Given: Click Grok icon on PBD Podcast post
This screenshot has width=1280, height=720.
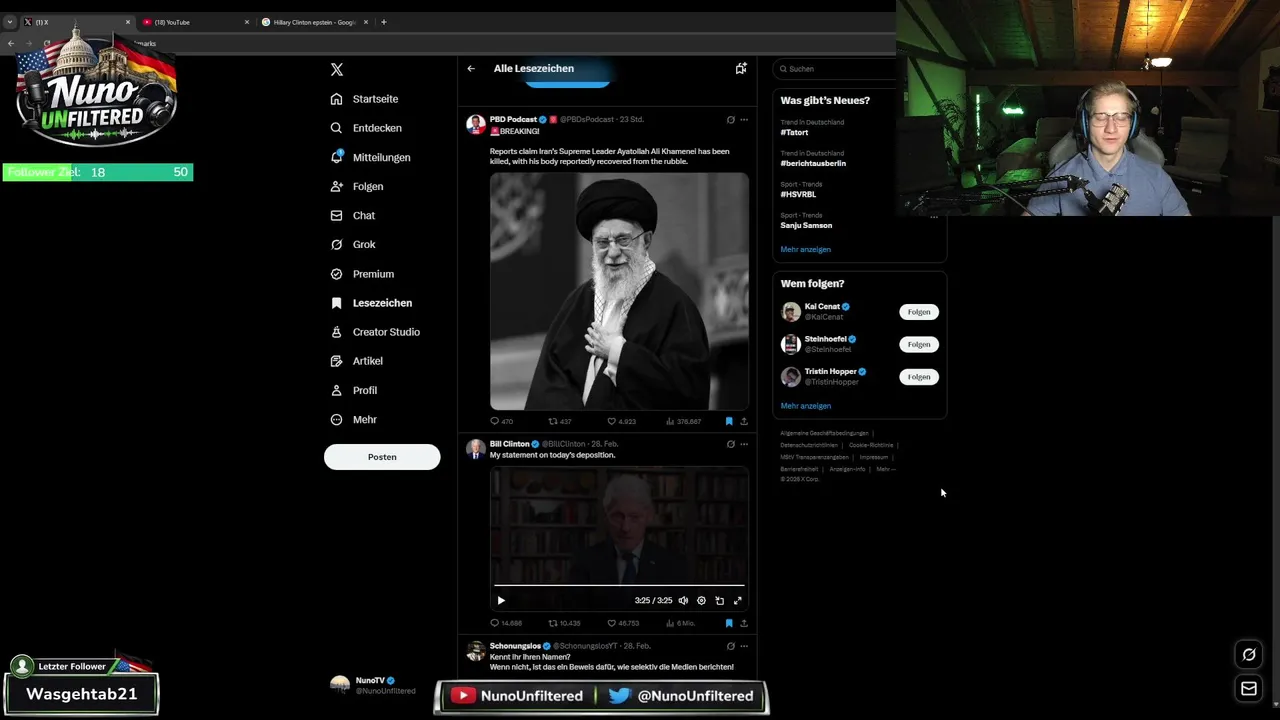Looking at the screenshot, I should point(730,120).
